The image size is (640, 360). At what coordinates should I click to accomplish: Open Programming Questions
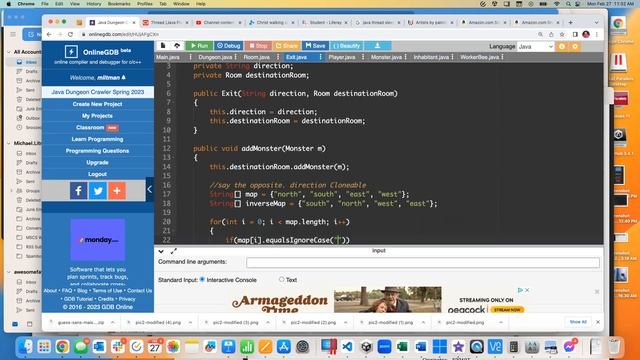click(x=98, y=151)
